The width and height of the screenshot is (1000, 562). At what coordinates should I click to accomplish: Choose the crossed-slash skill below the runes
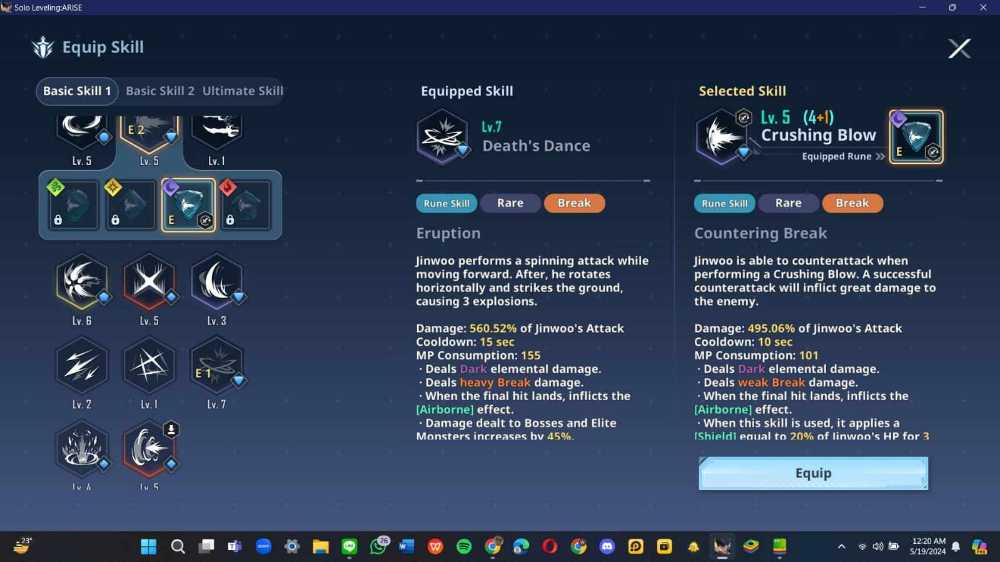pyautogui.click(x=149, y=282)
